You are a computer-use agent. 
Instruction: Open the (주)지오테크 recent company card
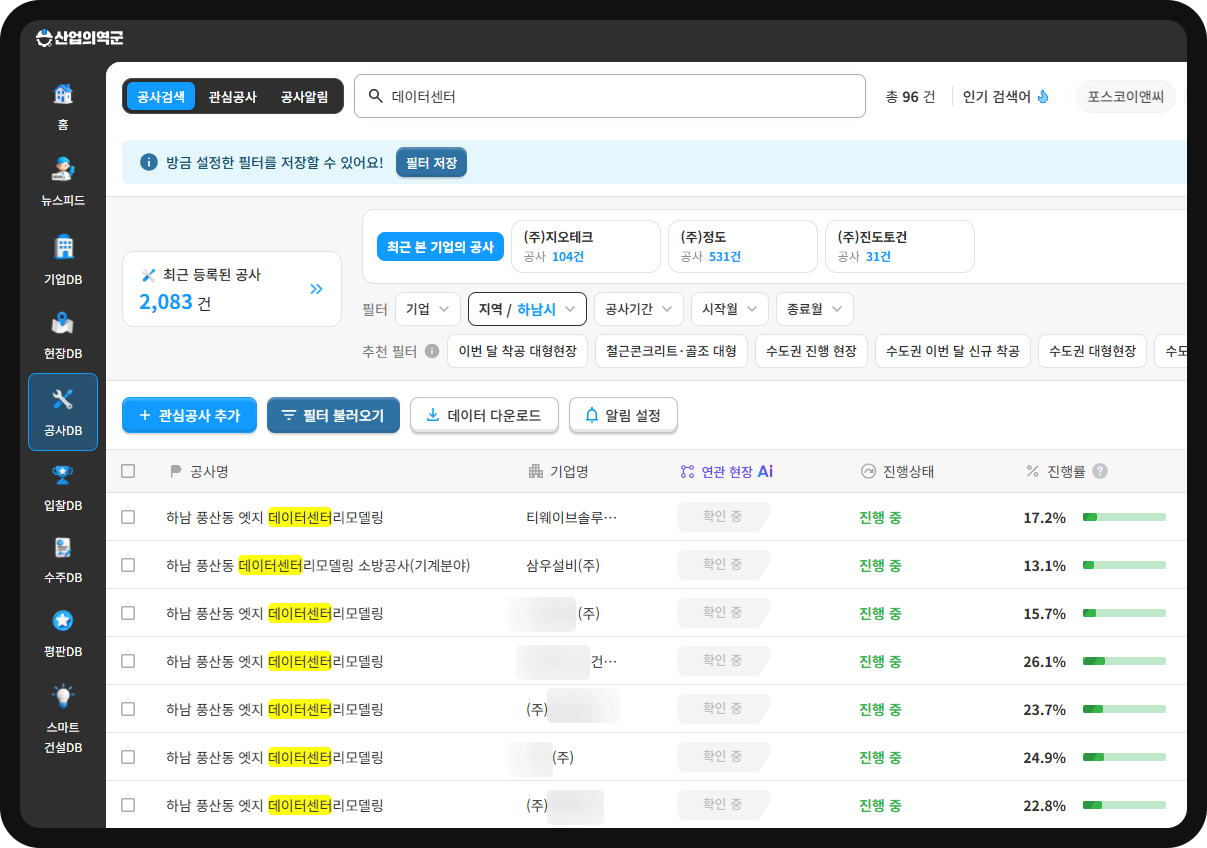(x=586, y=247)
